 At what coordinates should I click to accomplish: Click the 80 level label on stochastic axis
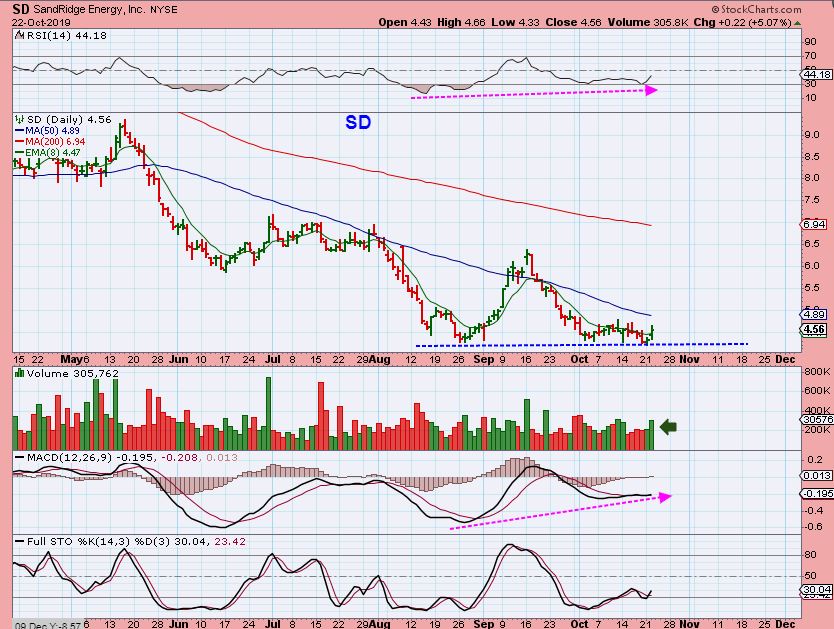810,555
